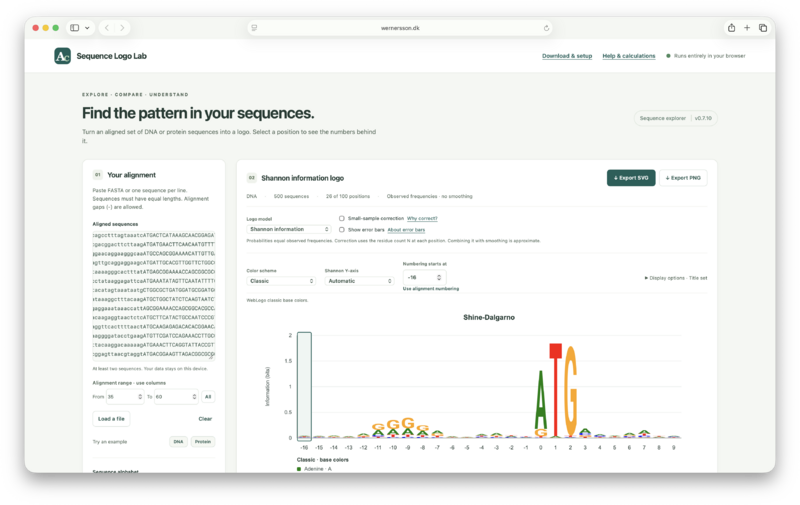This screenshot has width=800, height=505.
Task: Click the page settings icon in the address bar
Action: [x=254, y=28]
